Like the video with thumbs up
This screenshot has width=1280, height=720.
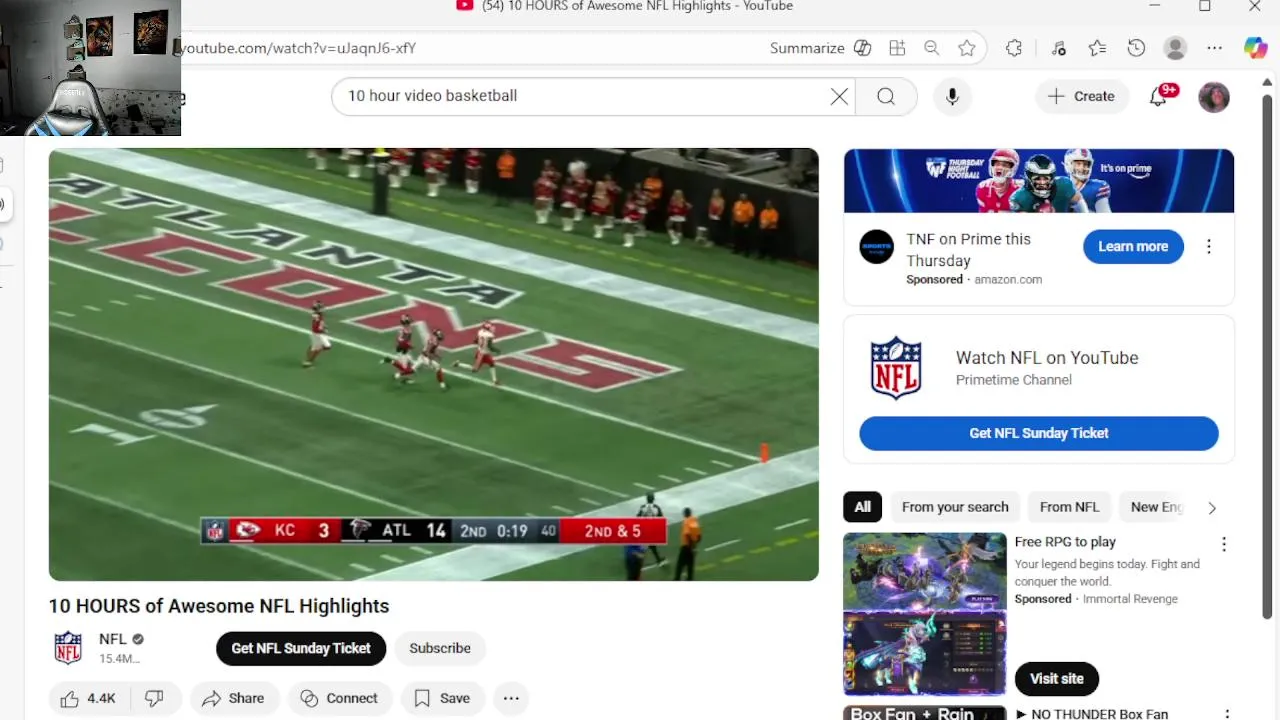pos(88,698)
